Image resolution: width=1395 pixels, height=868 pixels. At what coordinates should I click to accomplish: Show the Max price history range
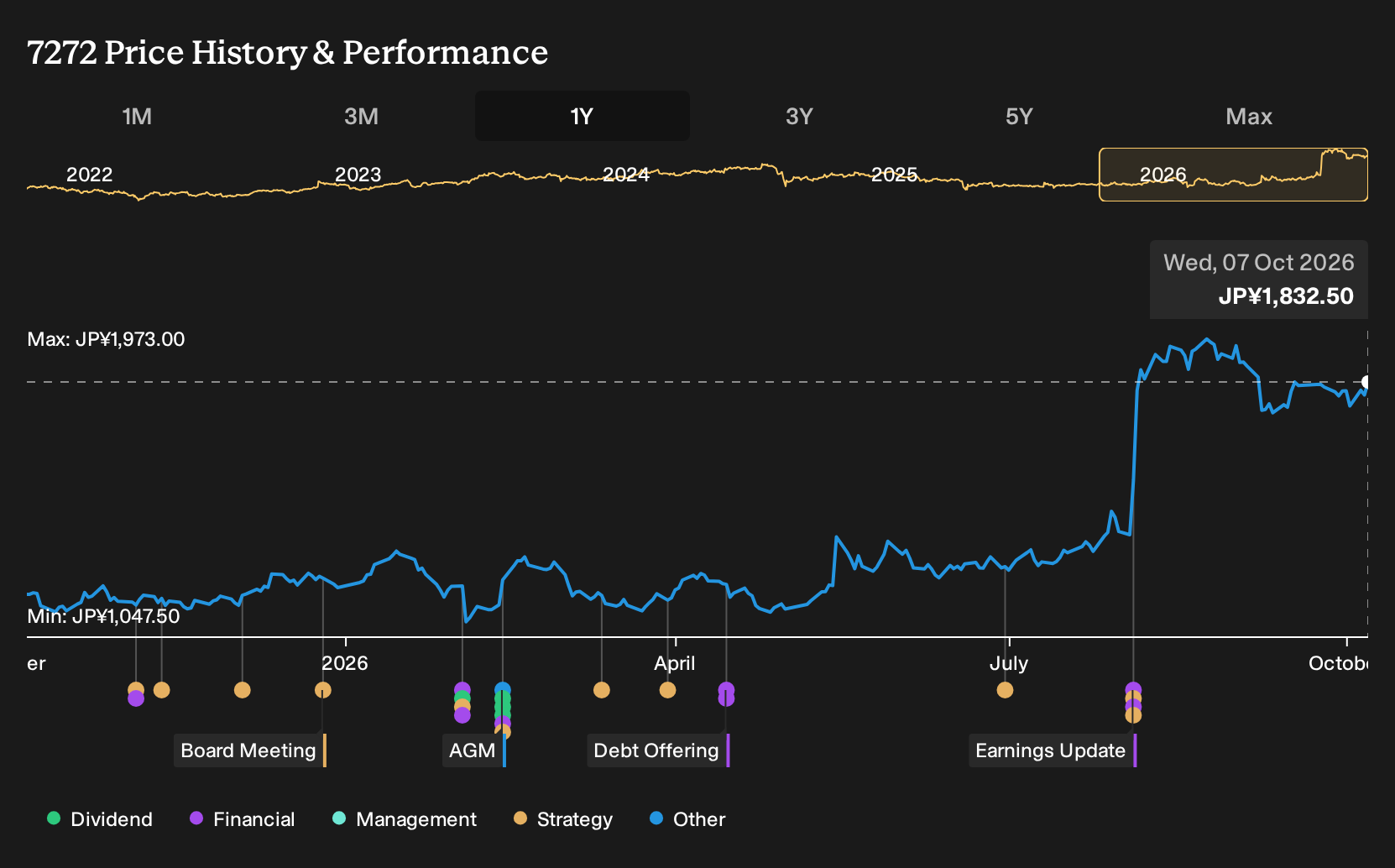click(1249, 116)
